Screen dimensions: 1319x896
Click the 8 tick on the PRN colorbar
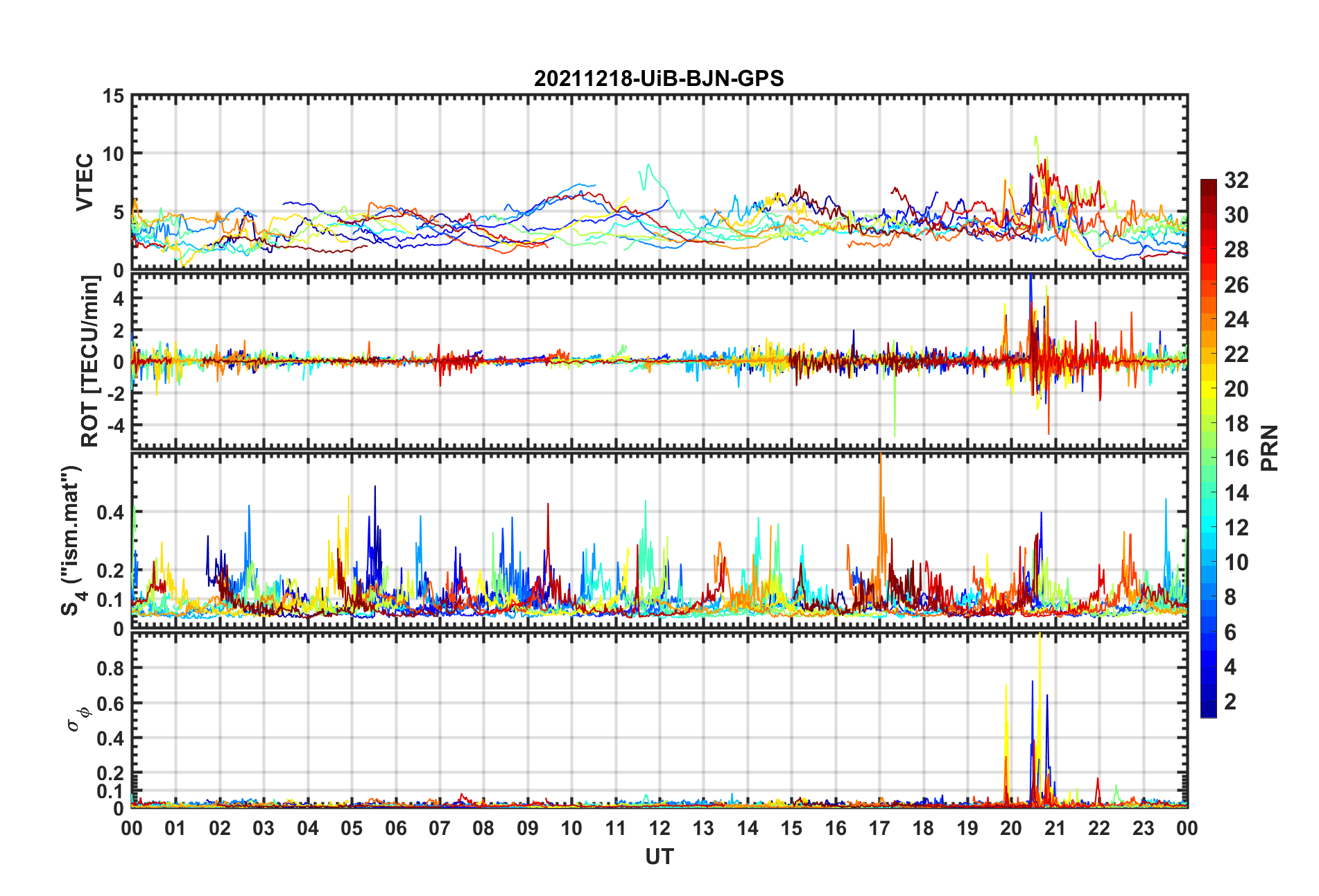click(x=1230, y=597)
